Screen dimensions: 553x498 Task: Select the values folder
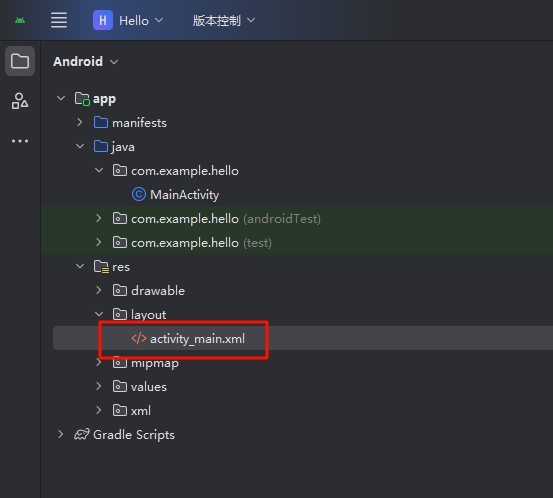[x=148, y=387]
